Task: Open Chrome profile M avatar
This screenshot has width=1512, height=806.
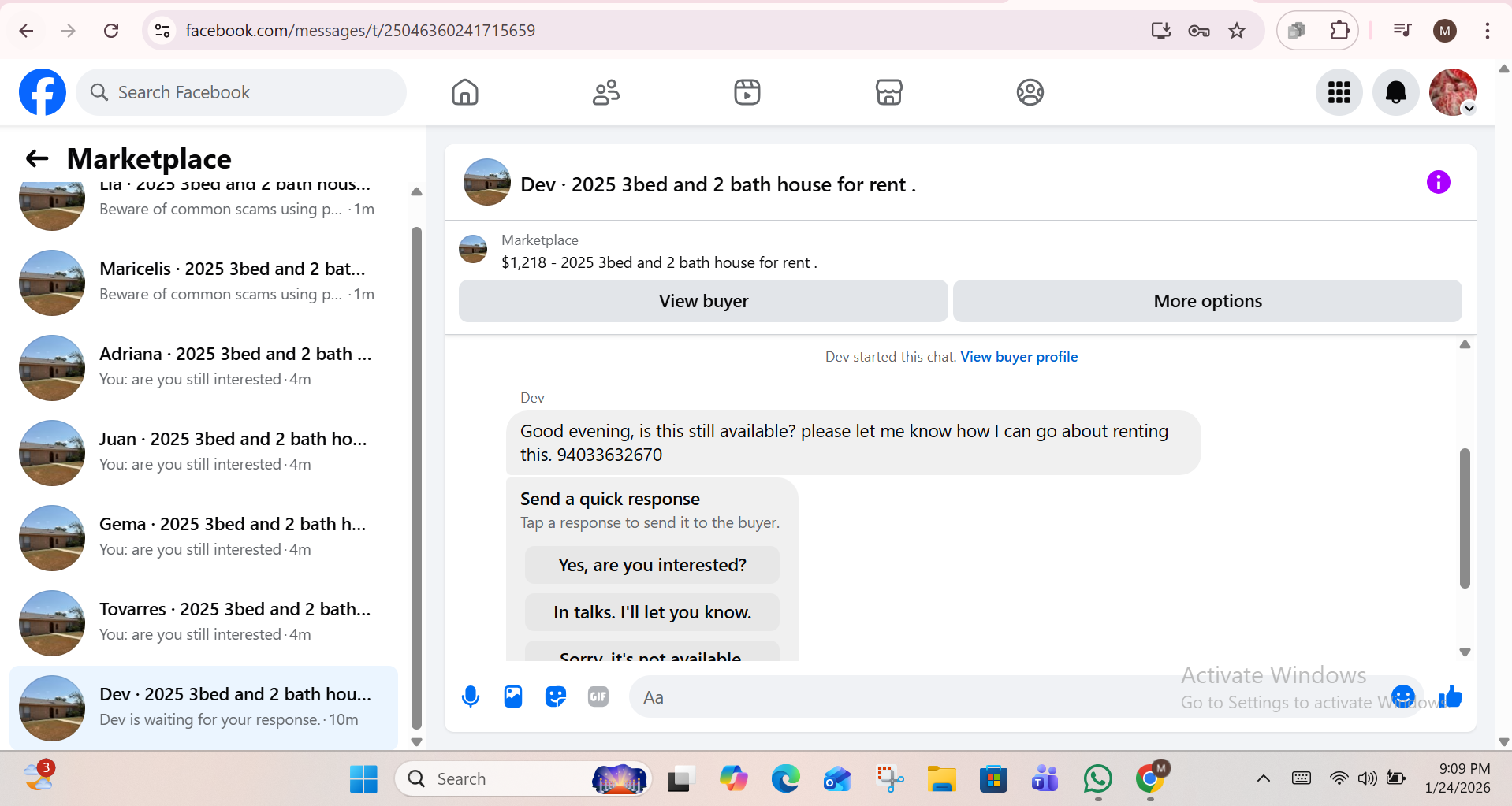Action: click(1445, 31)
